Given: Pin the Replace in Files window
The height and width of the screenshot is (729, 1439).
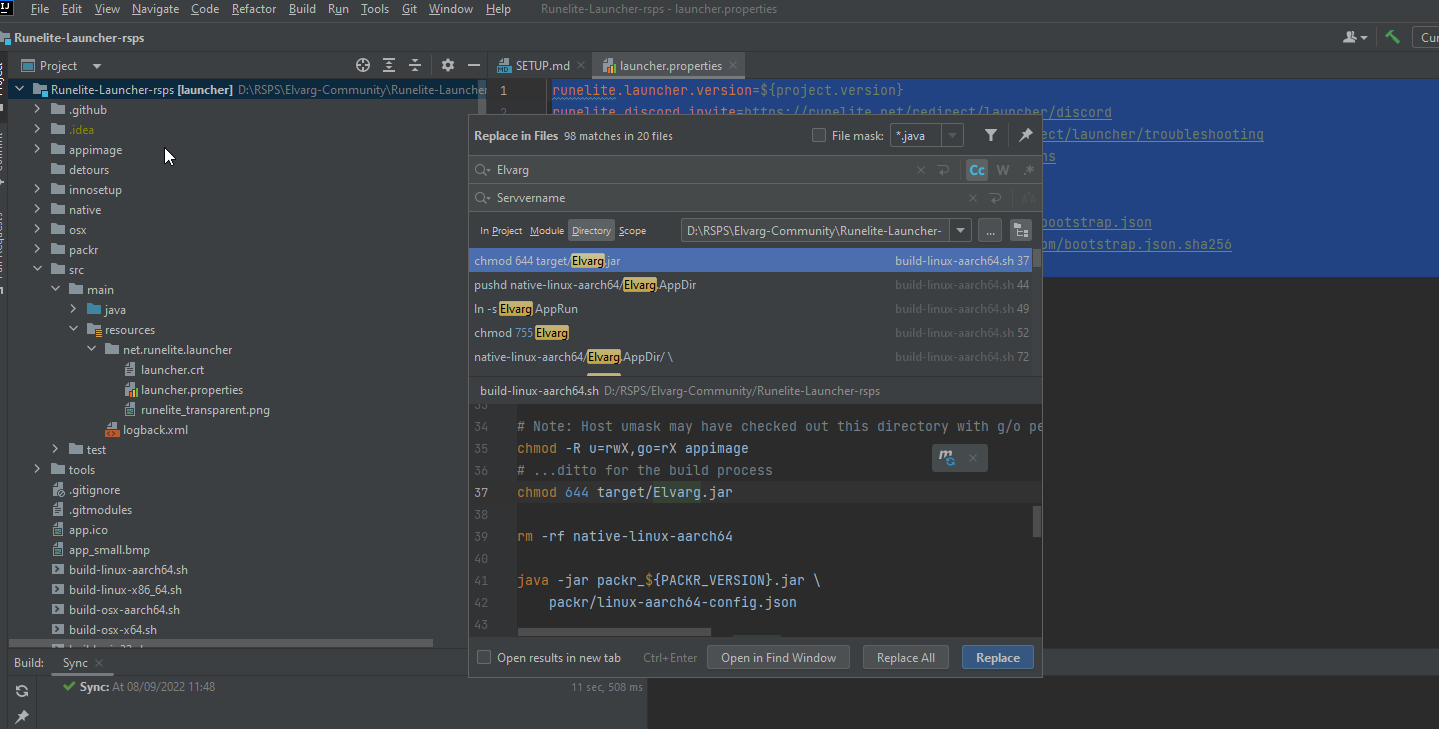Looking at the screenshot, I should coord(1025,135).
